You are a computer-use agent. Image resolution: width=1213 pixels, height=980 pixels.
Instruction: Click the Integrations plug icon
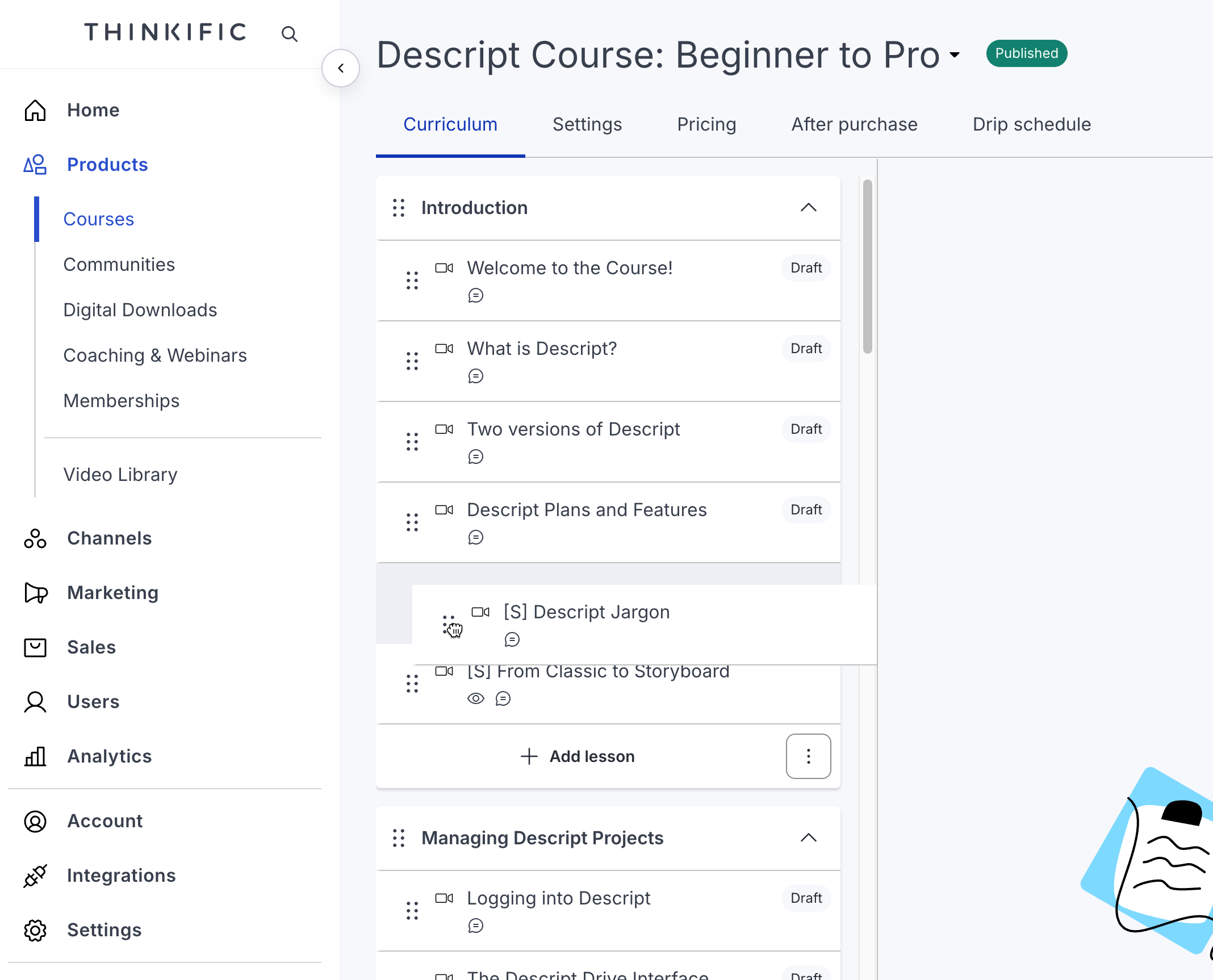[35, 876]
